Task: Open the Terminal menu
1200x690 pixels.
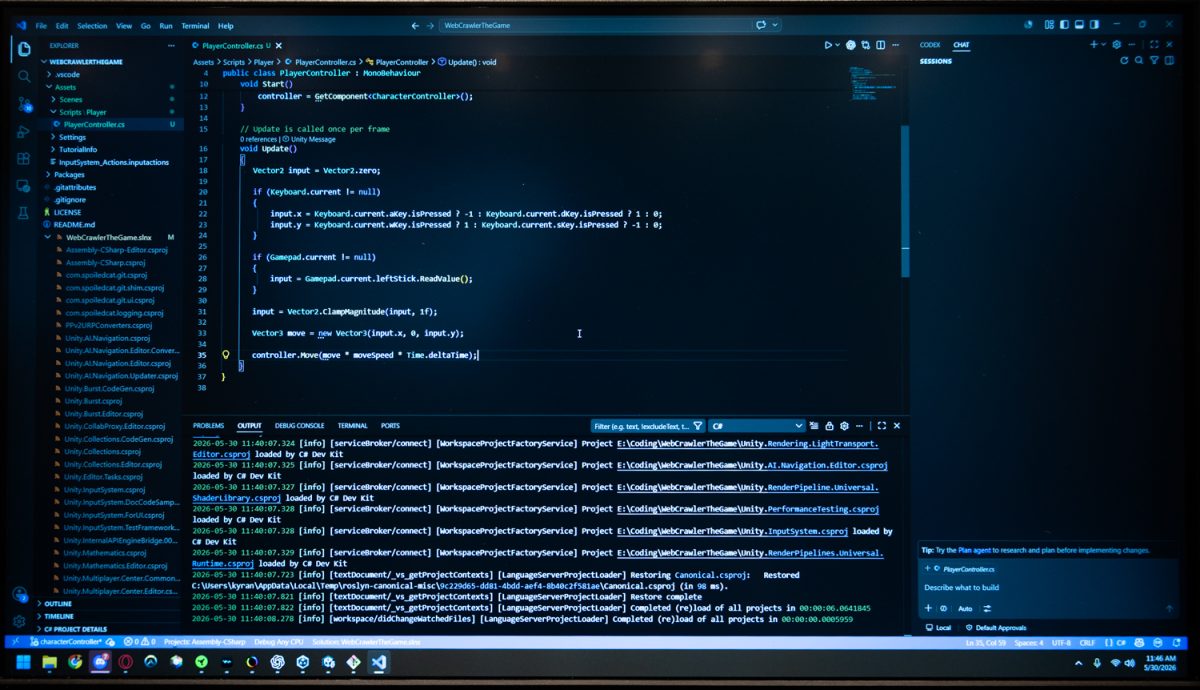Action: tap(195, 25)
